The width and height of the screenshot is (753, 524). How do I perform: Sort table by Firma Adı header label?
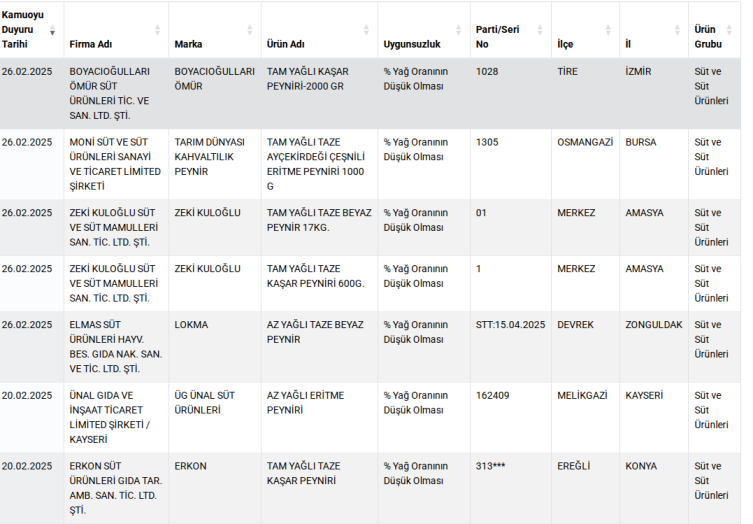coord(91,44)
